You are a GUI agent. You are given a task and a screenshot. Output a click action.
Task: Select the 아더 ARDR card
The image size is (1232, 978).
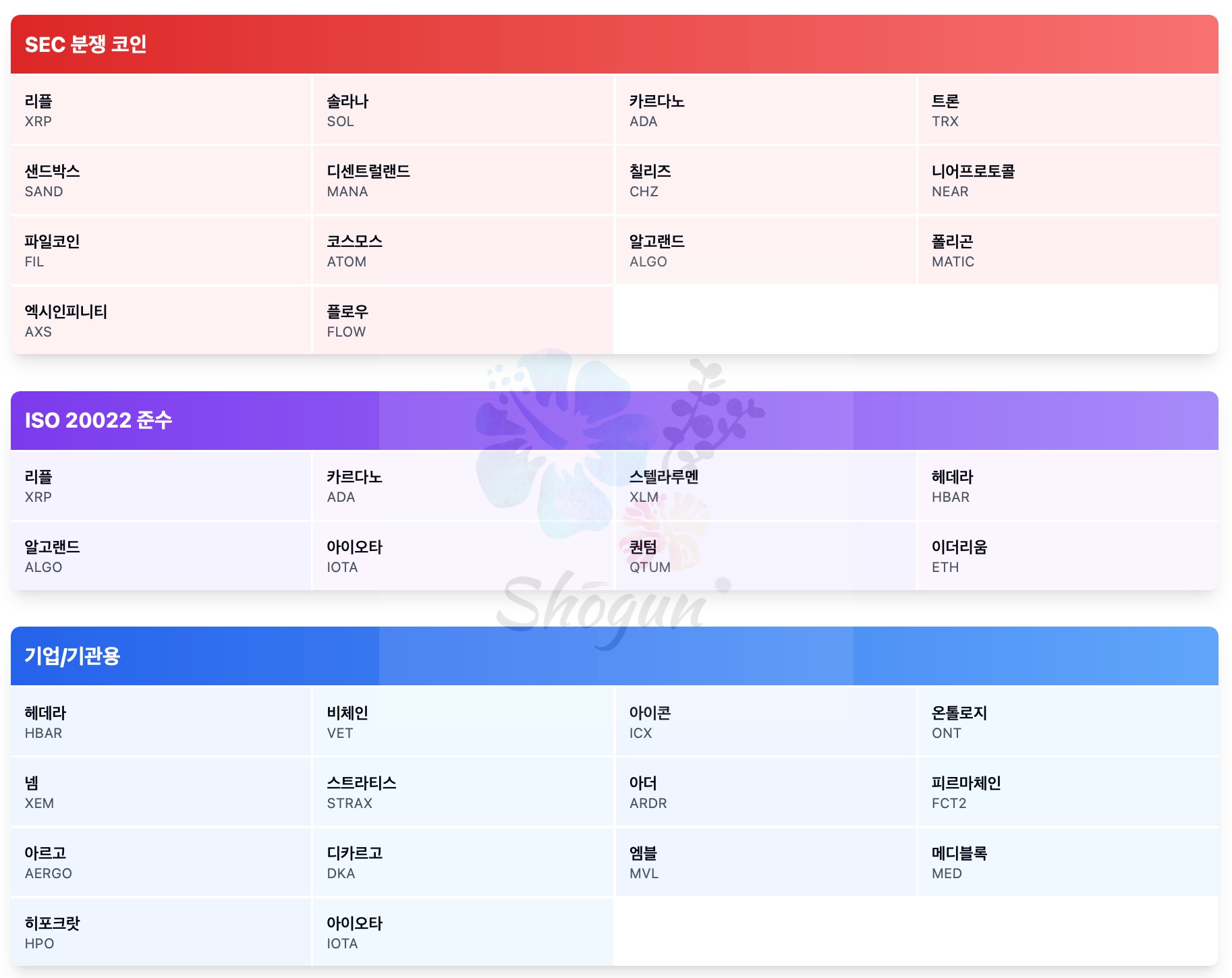[x=766, y=792]
